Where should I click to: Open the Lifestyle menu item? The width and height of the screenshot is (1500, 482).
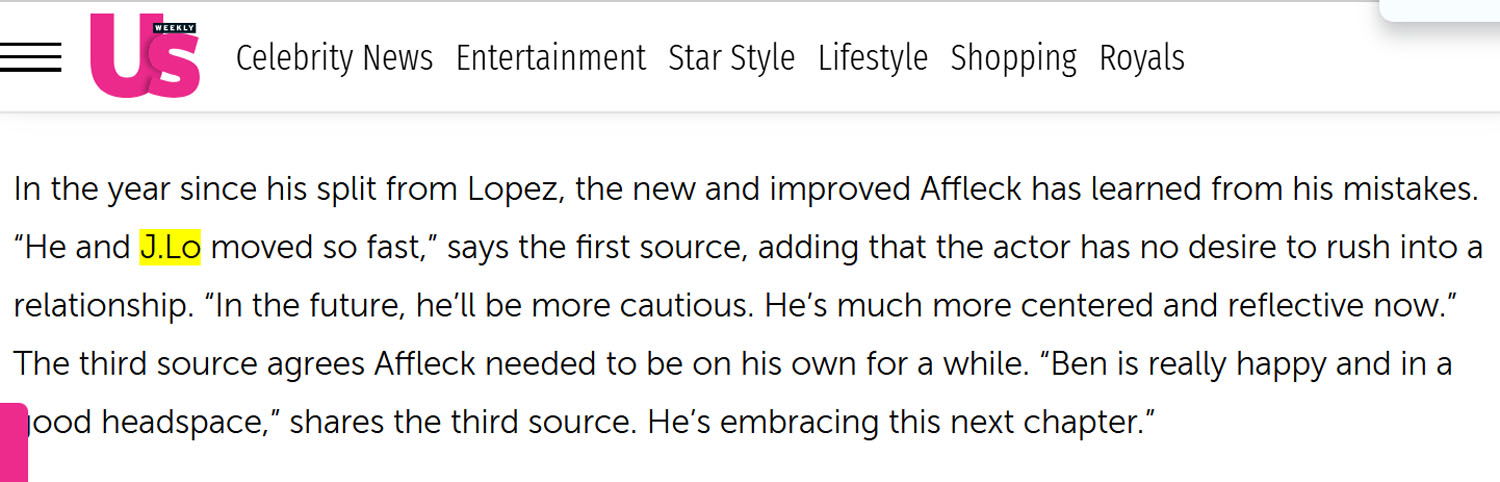coord(872,58)
